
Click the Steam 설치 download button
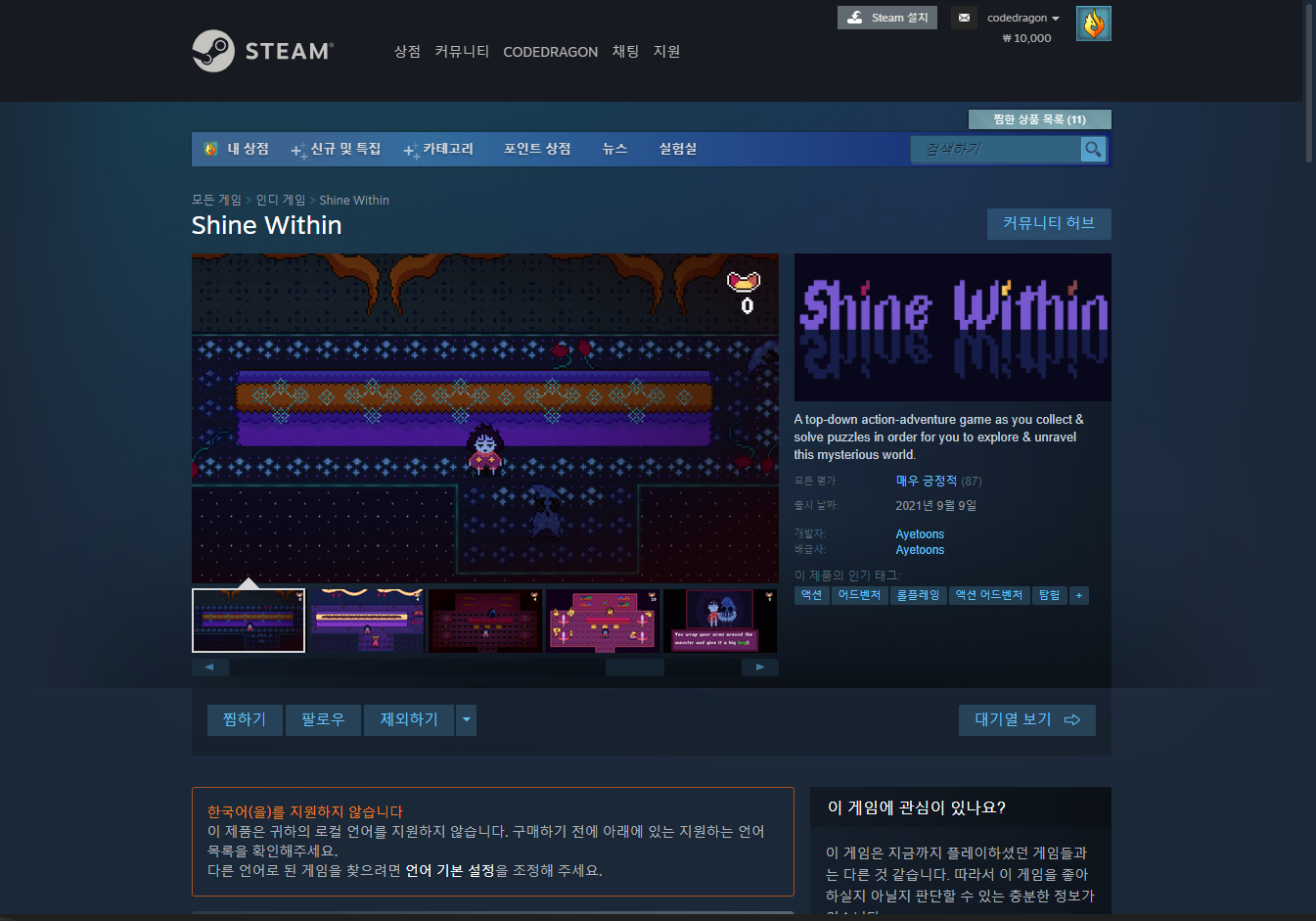pyautogui.click(x=887, y=18)
